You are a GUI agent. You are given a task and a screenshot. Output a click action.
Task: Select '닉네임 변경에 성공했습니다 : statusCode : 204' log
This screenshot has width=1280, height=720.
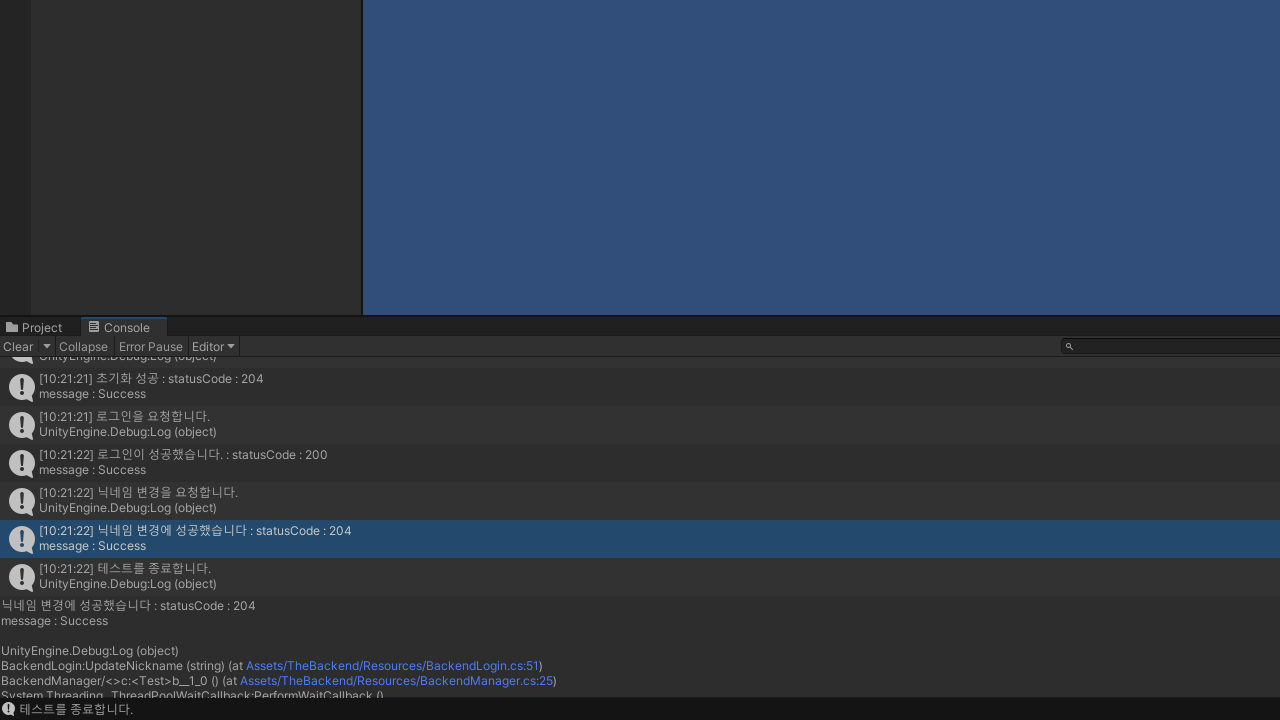pos(640,539)
